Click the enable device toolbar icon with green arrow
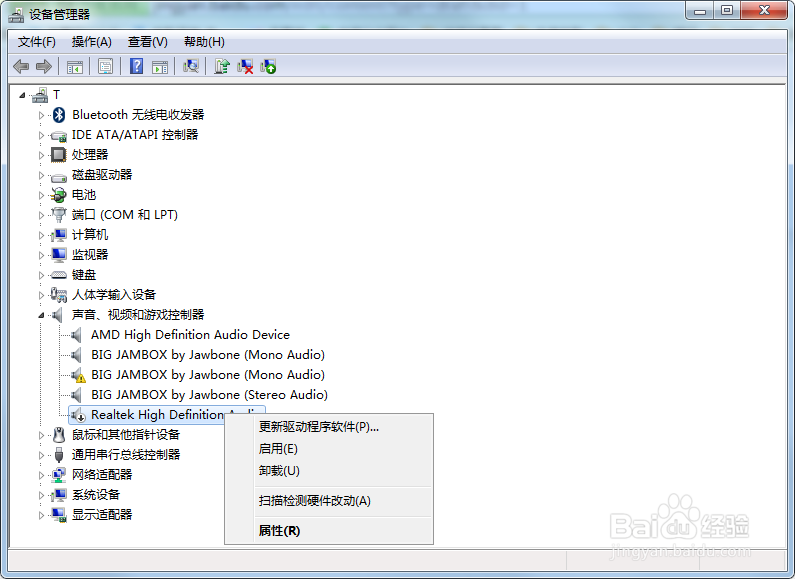 [x=268, y=66]
